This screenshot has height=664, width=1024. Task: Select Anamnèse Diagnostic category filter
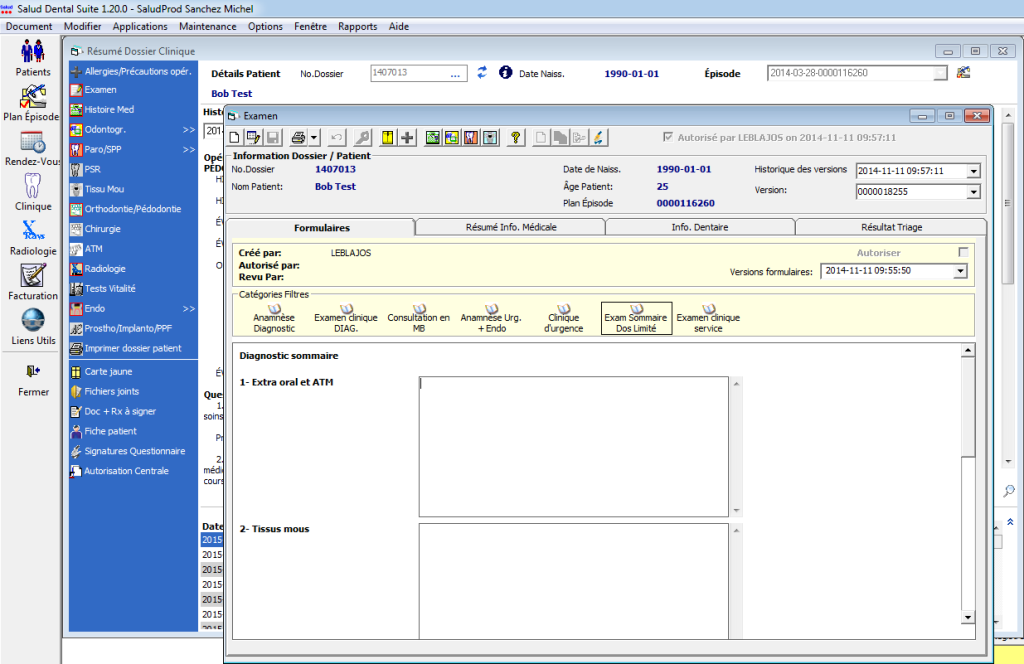274,319
